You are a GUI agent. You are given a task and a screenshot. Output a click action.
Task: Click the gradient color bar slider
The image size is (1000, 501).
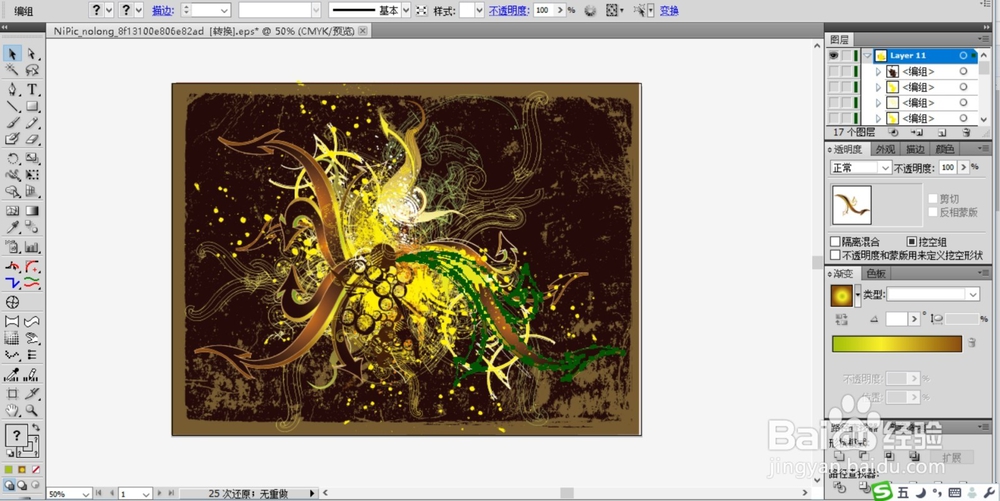point(897,344)
